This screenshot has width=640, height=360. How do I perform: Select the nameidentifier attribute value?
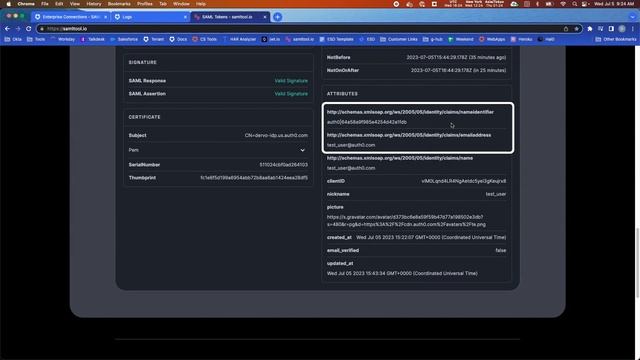[x=367, y=122]
